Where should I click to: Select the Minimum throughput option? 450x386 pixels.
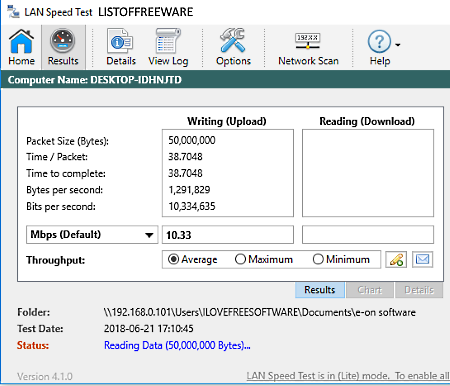pyautogui.click(x=341, y=259)
